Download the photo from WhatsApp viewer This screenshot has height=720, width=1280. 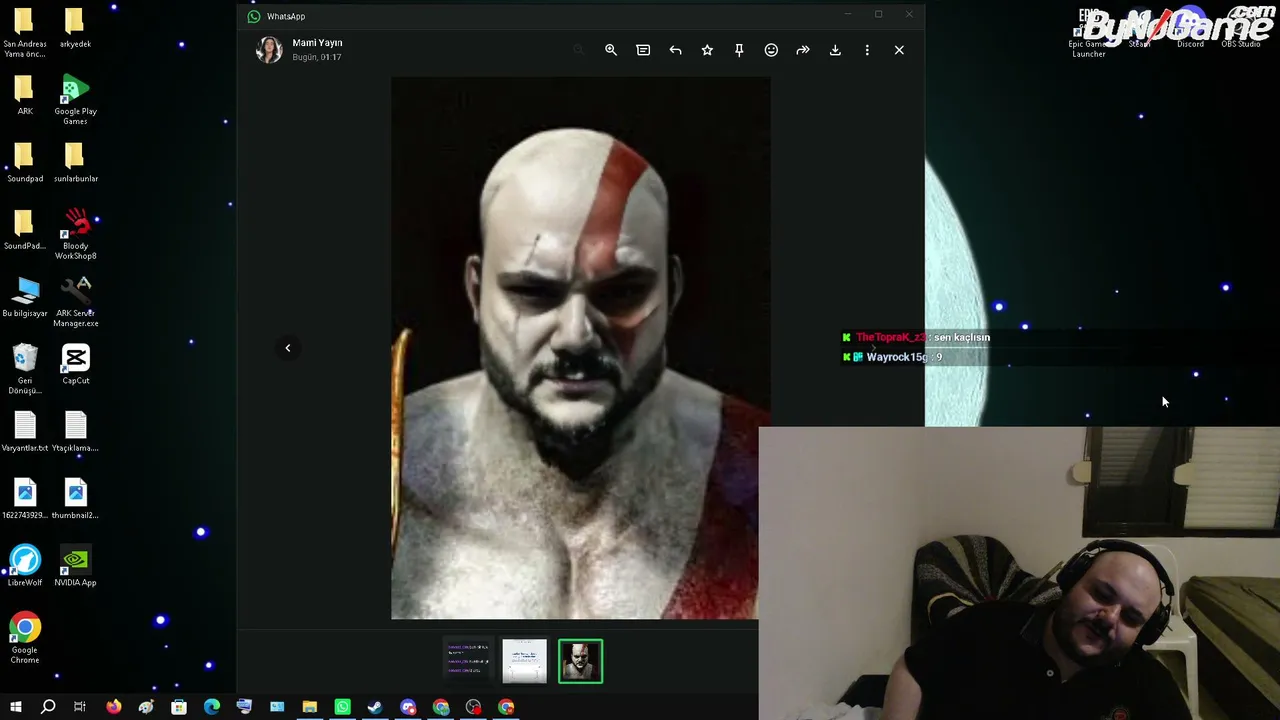(x=835, y=50)
